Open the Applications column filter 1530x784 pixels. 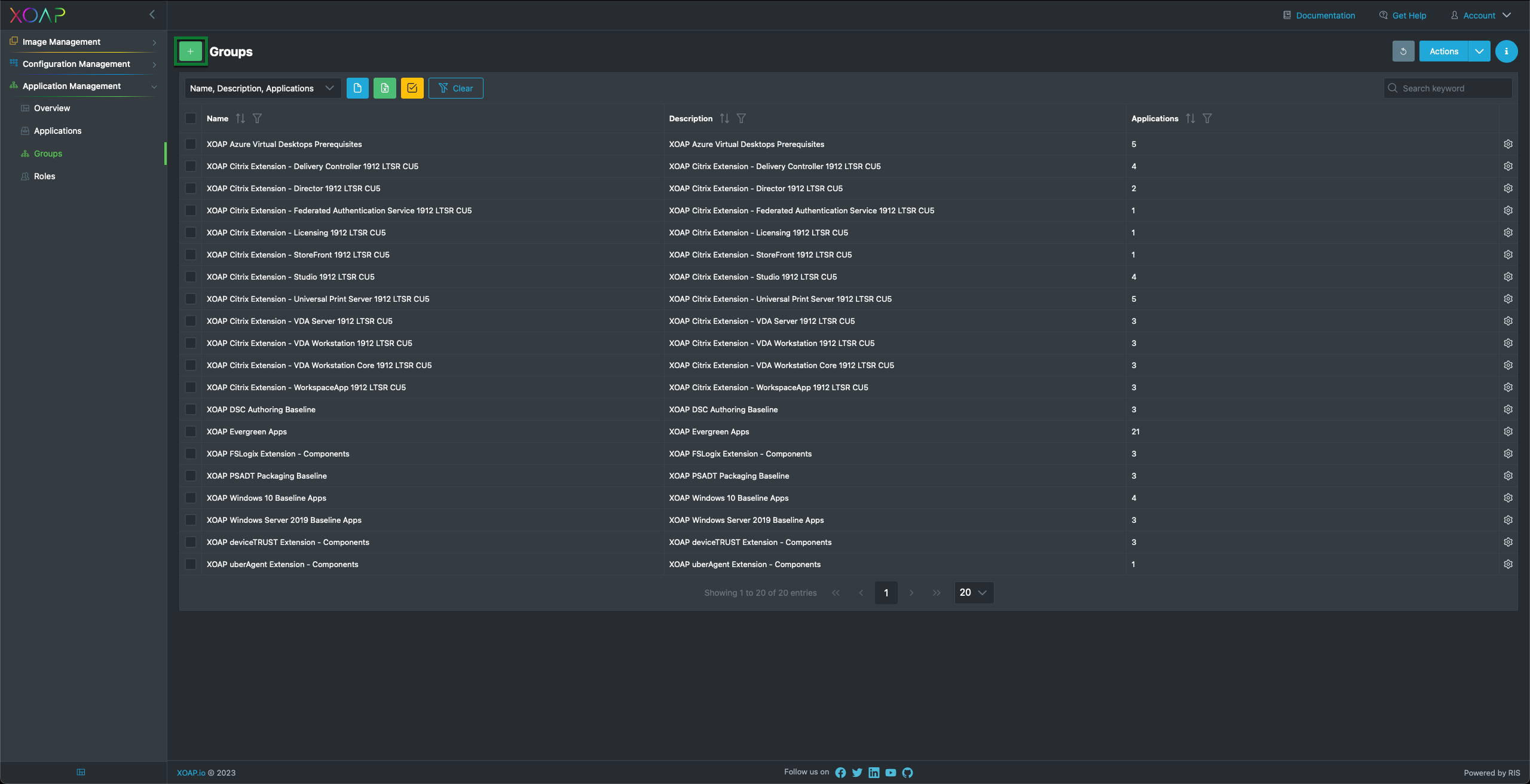1207,118
